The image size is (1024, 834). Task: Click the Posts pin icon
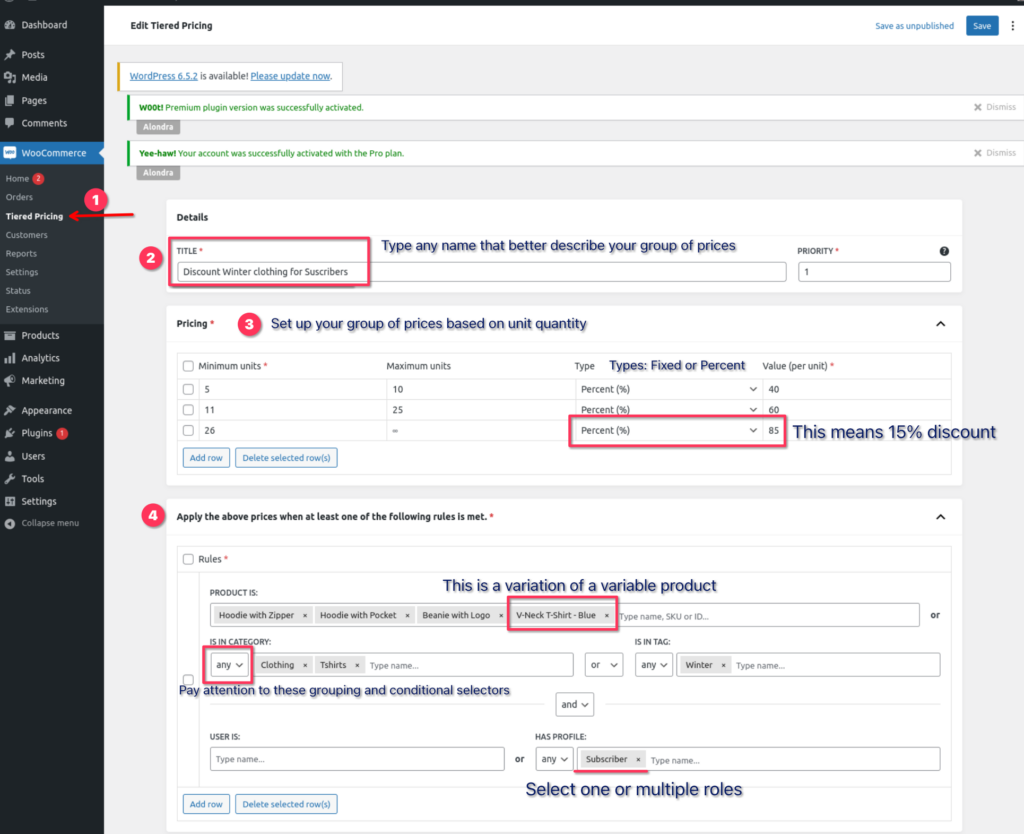10,55
